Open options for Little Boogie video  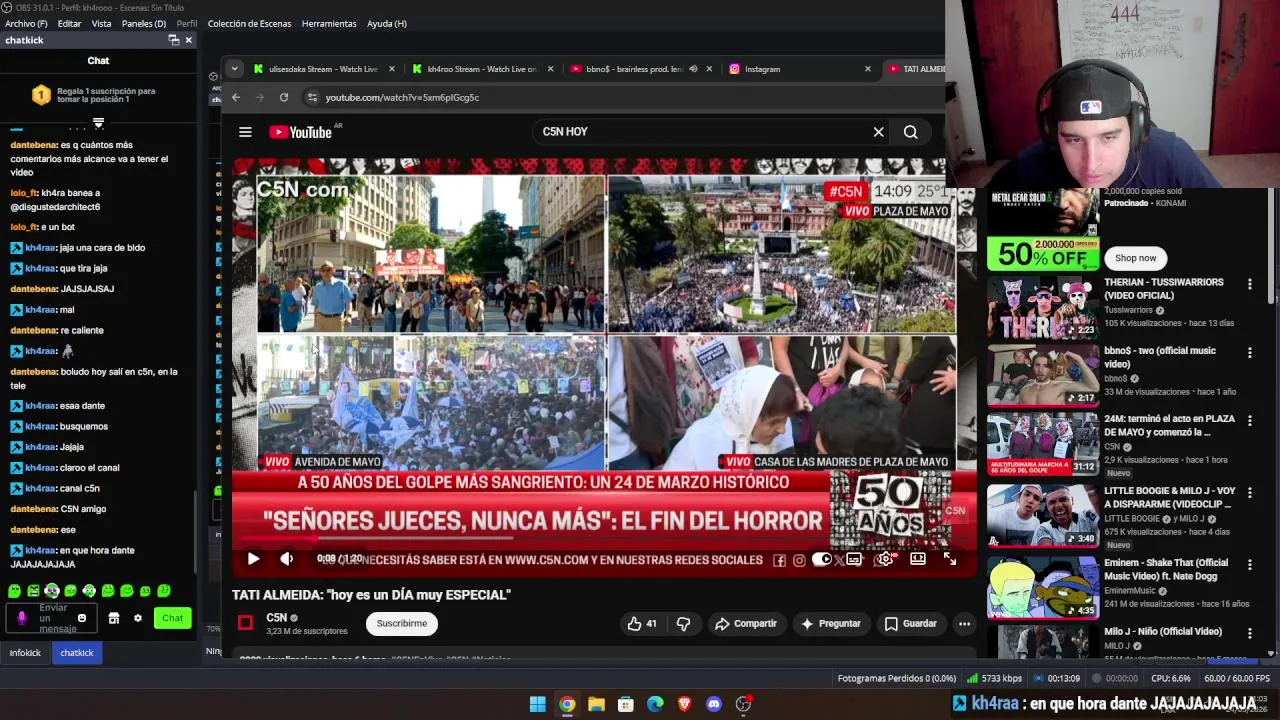(x=1249, y=494)
